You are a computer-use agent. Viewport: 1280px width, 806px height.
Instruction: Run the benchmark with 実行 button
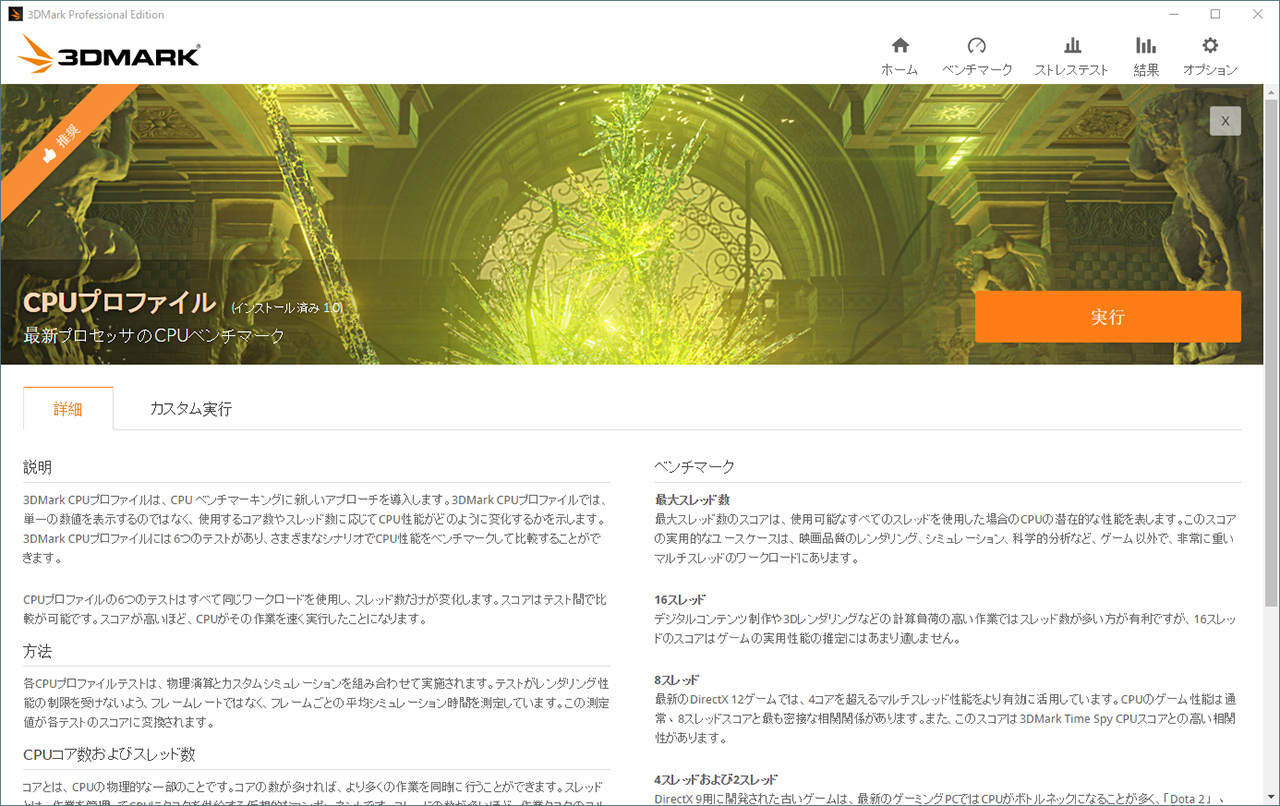click(x=1108, y=317)
